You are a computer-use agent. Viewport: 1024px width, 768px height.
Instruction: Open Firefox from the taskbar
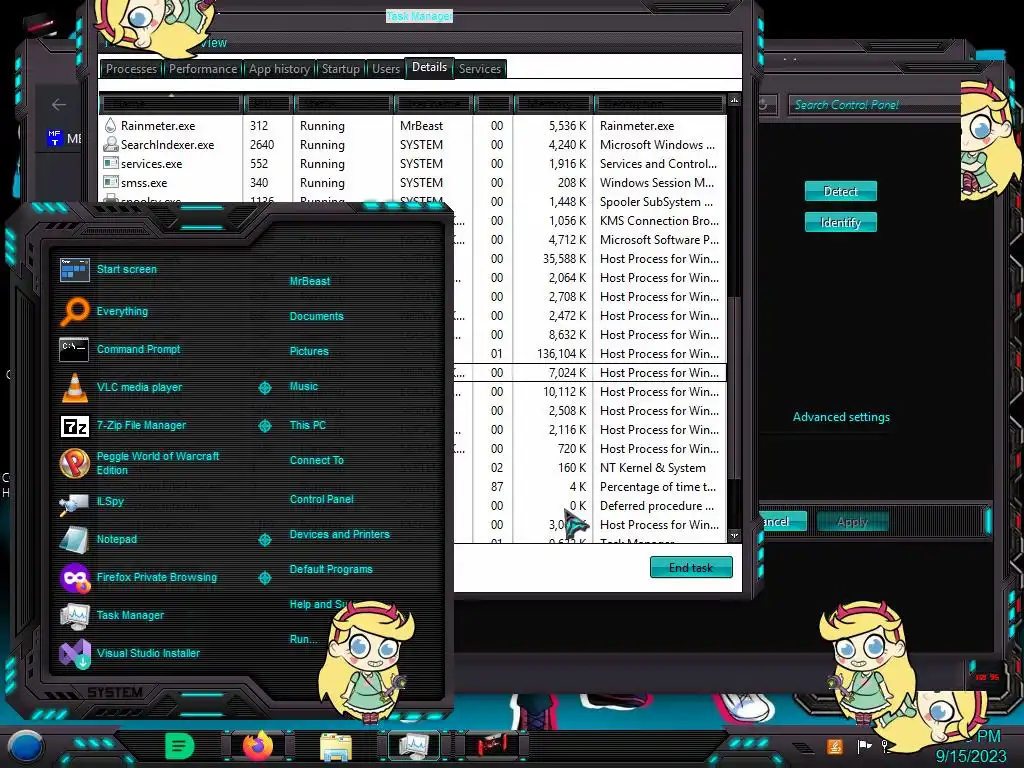(x=259, y=746)
